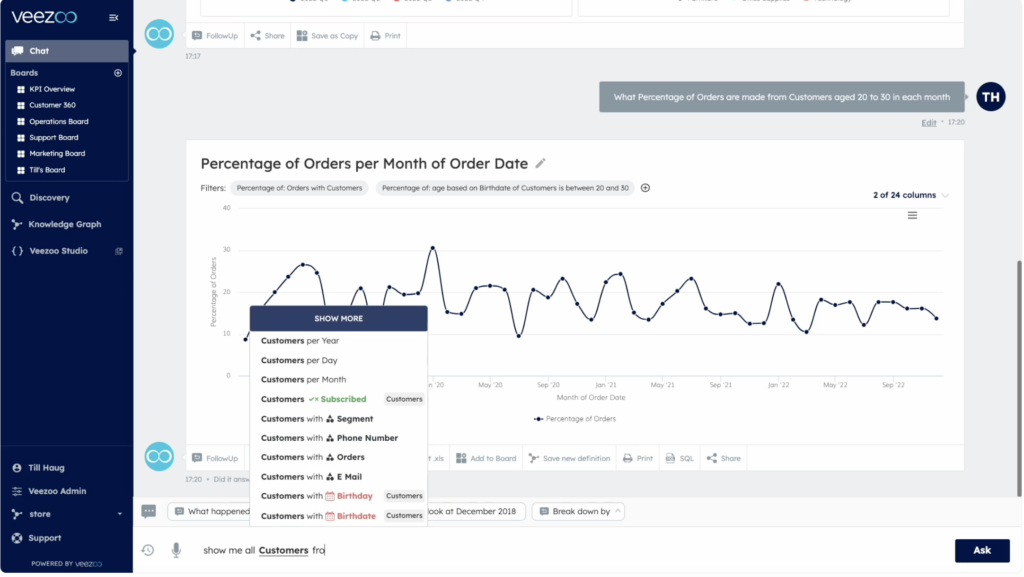
Task: Open Veezoo Studio from the sidebar
Action: tap(61, 250)
